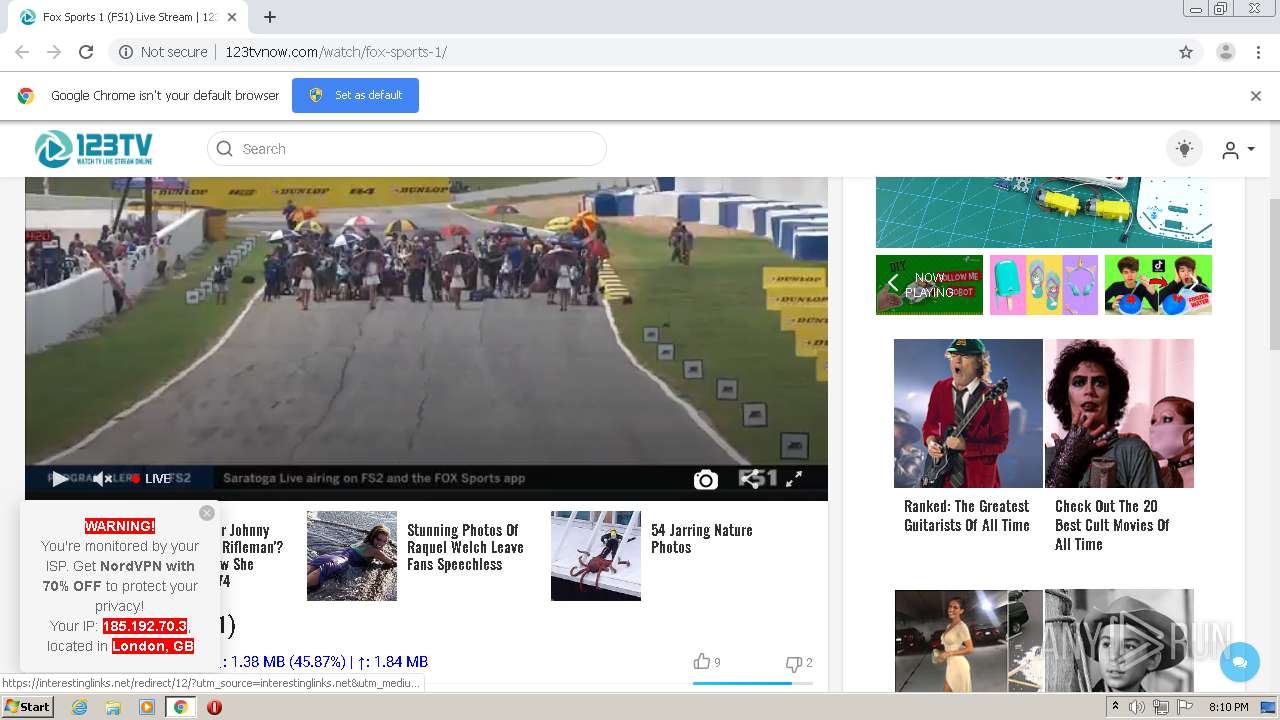Click the taskbar clock 8:10 PM
Screen dimensions: 1280x720
(1228, 707)
